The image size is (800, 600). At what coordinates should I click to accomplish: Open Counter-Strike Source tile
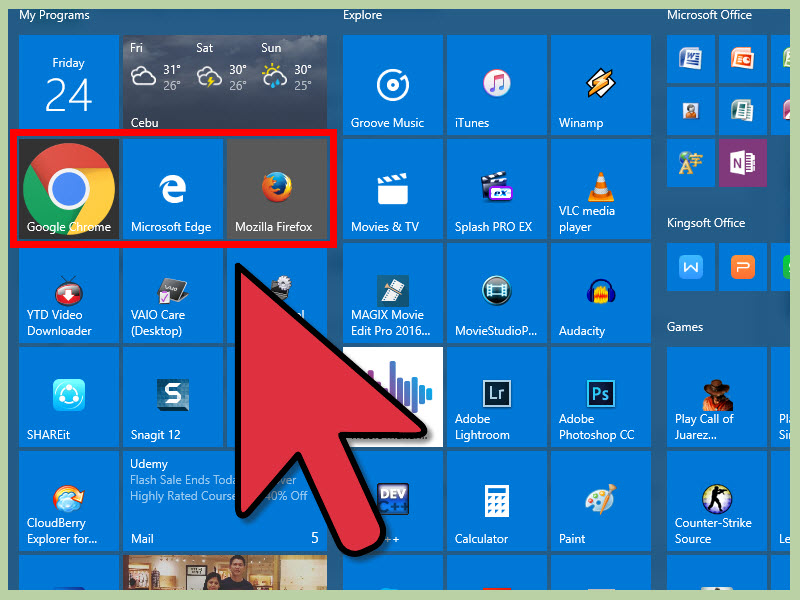[717, 501]
